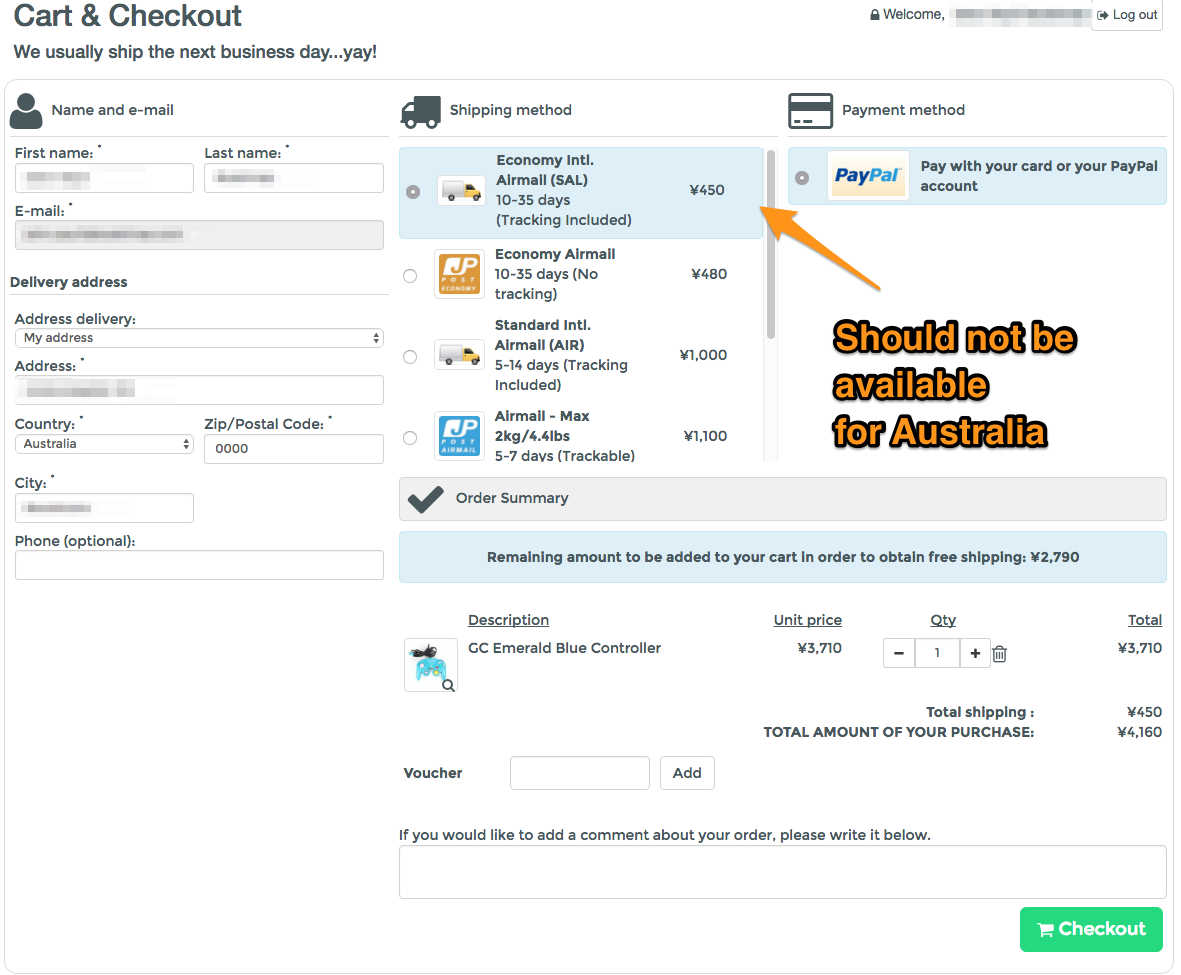Zoom the GC Emerald Blue Controller thumbnail
The height and width of the screenshot is (975, 1181).
click(x=431, y=665)
